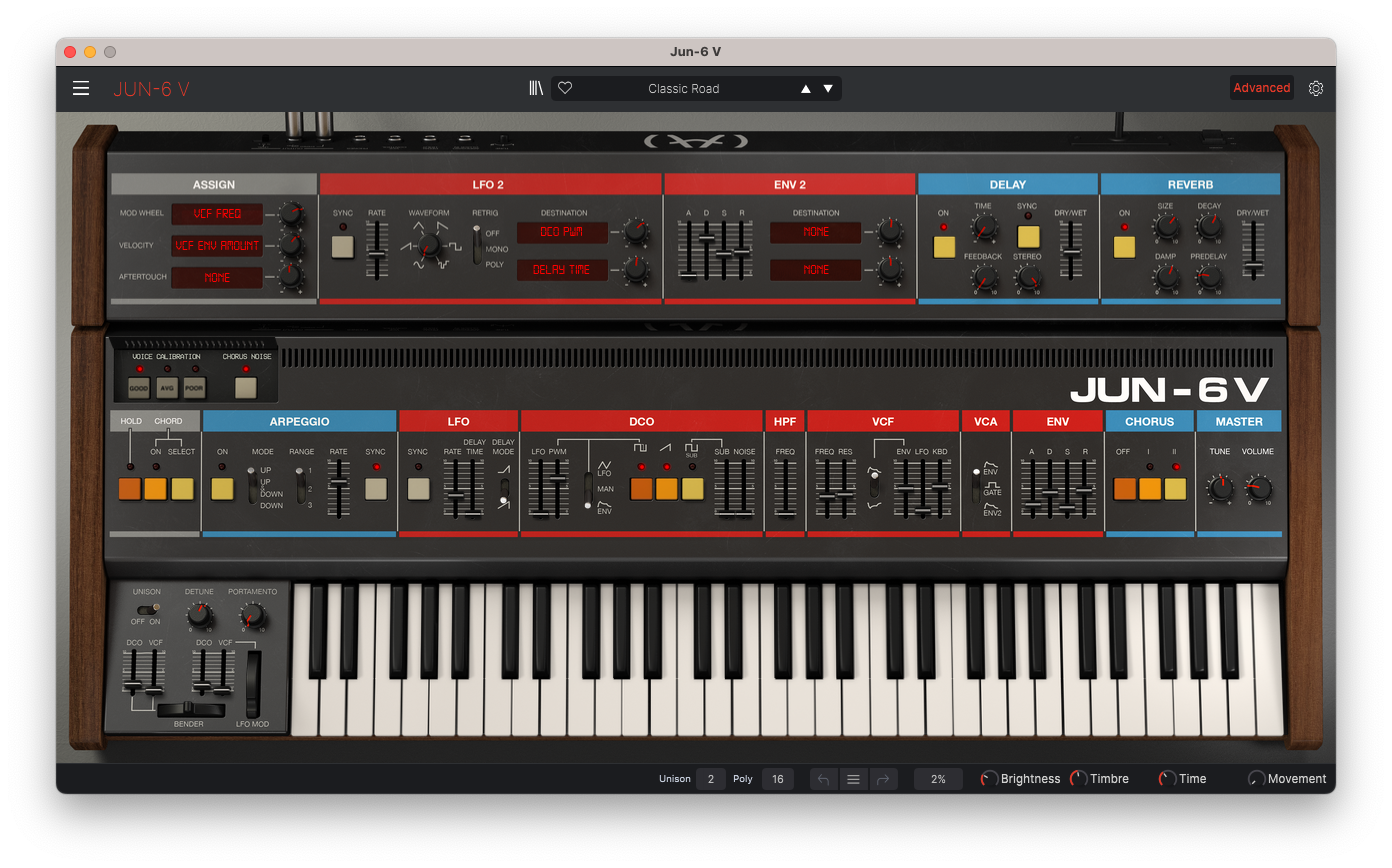Click the Advanced panel button
The image size is (1392, 868).
coord(1261,88)
